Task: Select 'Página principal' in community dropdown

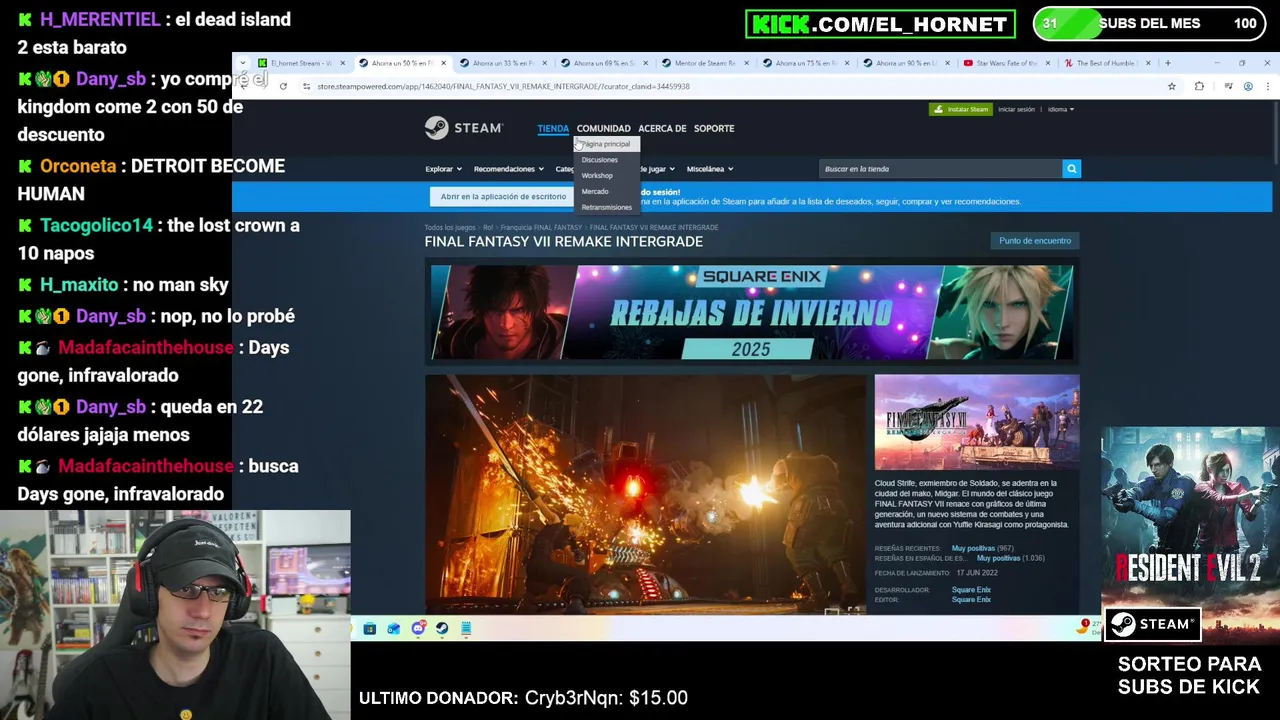Action: (x=606, y=144)
